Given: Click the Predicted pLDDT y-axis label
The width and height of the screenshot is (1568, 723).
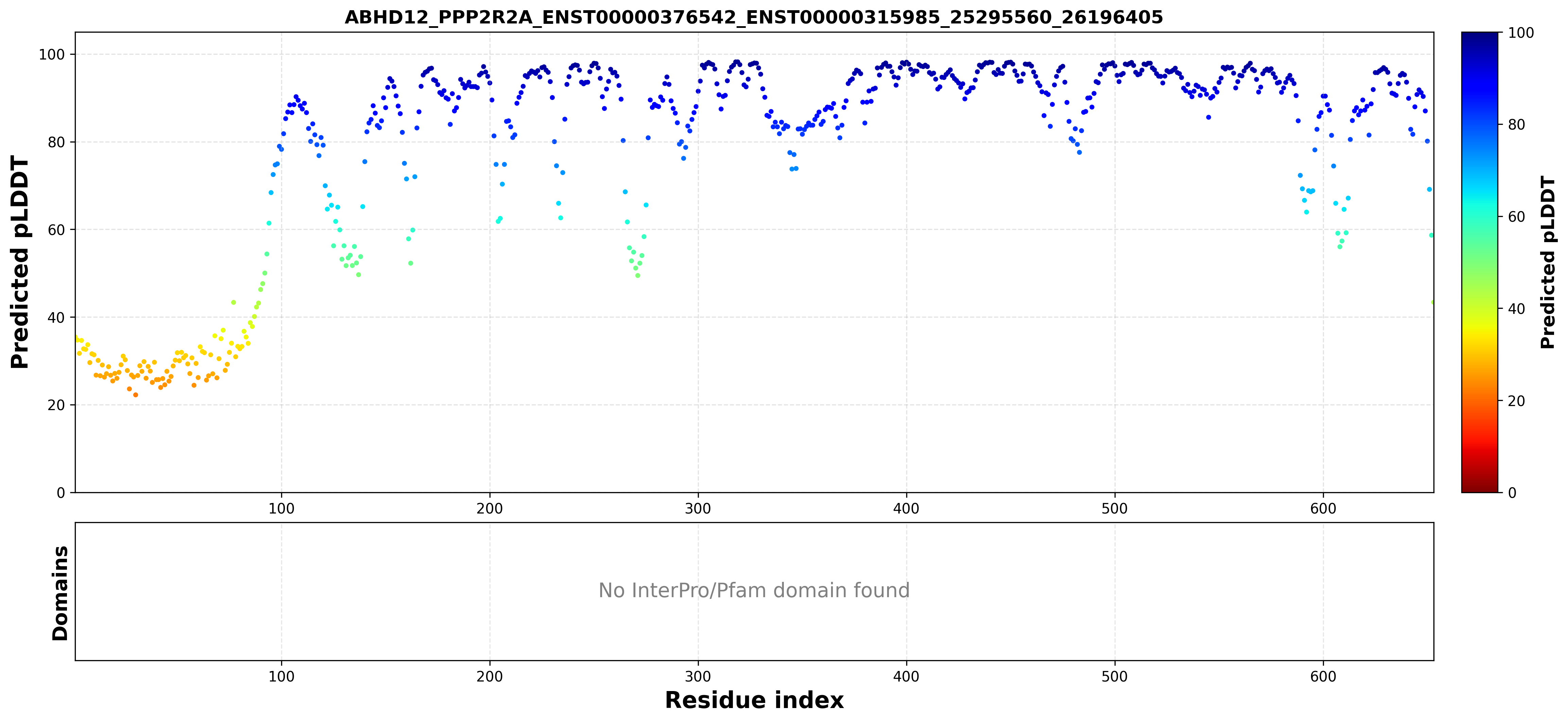Looking at the screenshot, I should tap(20, 263).
